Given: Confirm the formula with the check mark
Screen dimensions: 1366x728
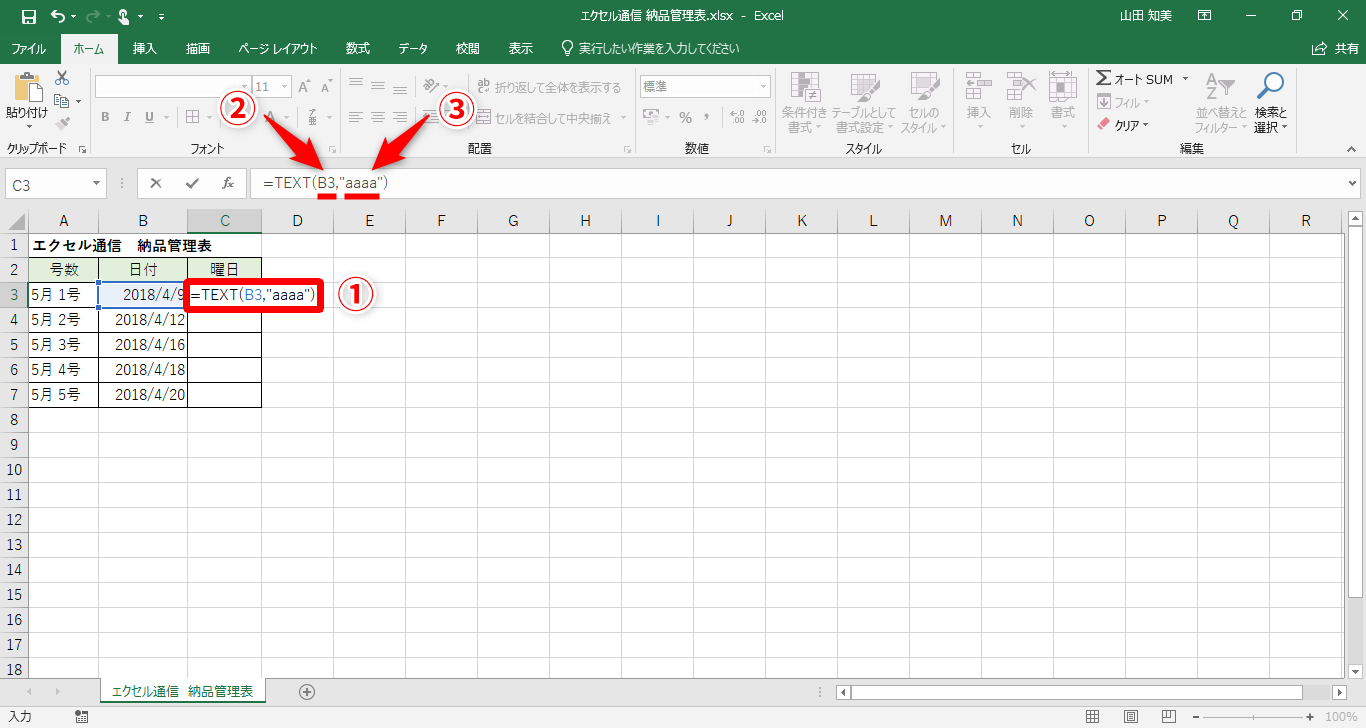Looking at the screenshot, I should [x=192, y=183].
